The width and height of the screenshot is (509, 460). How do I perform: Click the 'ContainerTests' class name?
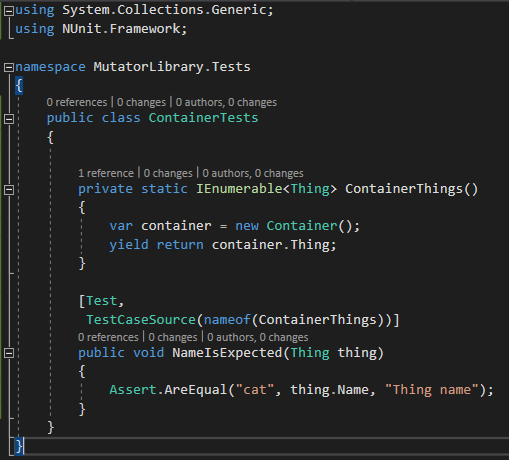click(x=203, y=118)
